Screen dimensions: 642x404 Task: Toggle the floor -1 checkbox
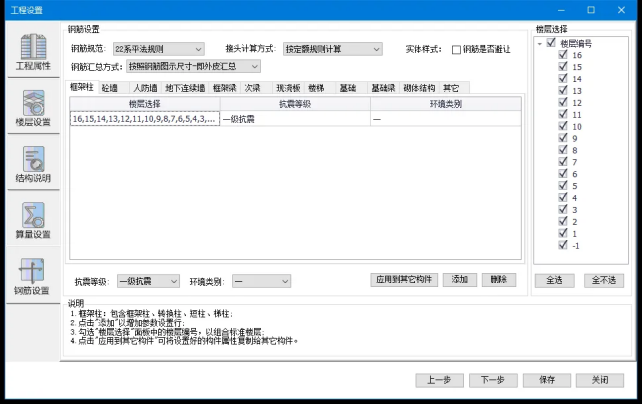564,245
